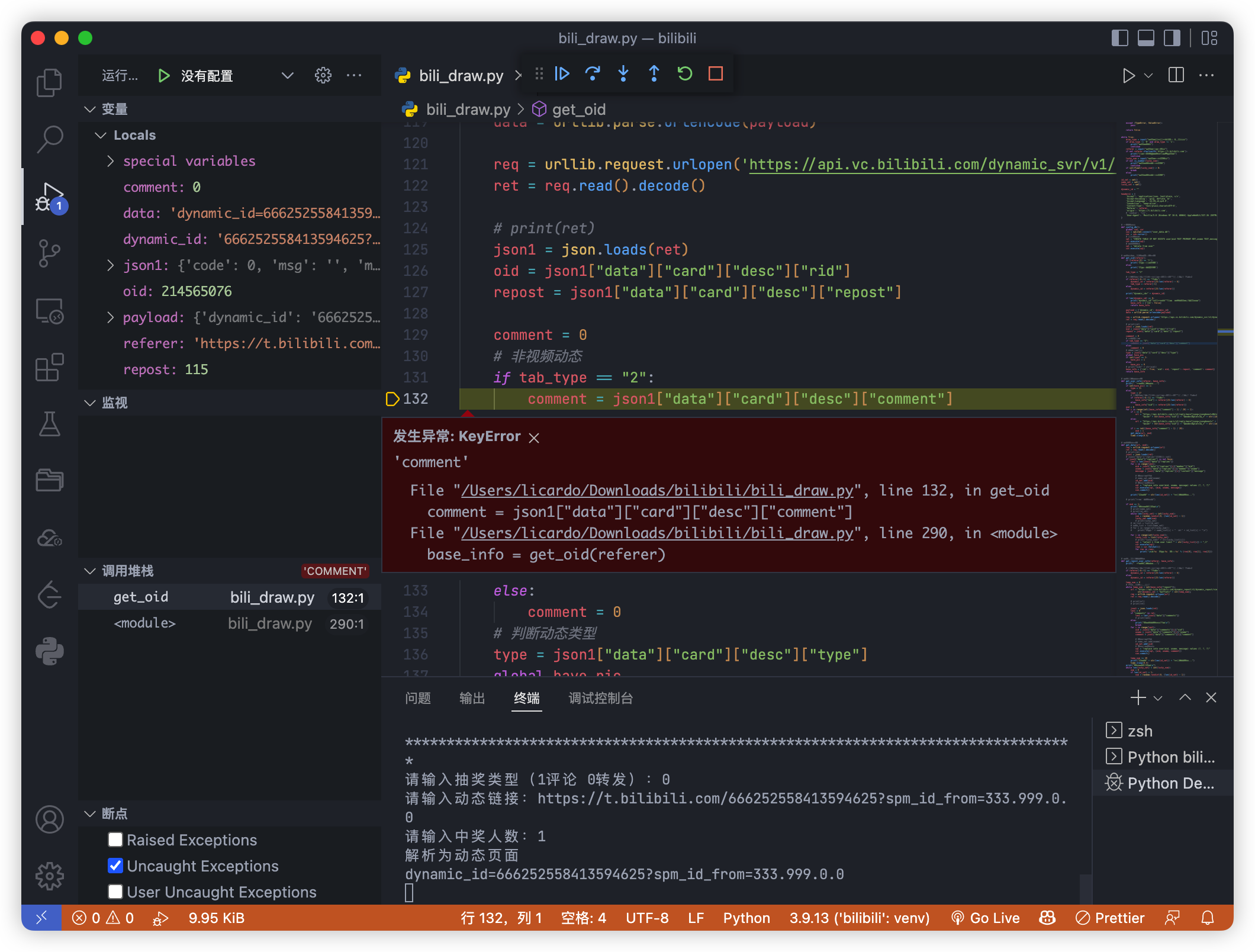Open remote window indicator in status bar
Image resolution: width=1255 pixels, height=952 pixels.
(41, 918)
